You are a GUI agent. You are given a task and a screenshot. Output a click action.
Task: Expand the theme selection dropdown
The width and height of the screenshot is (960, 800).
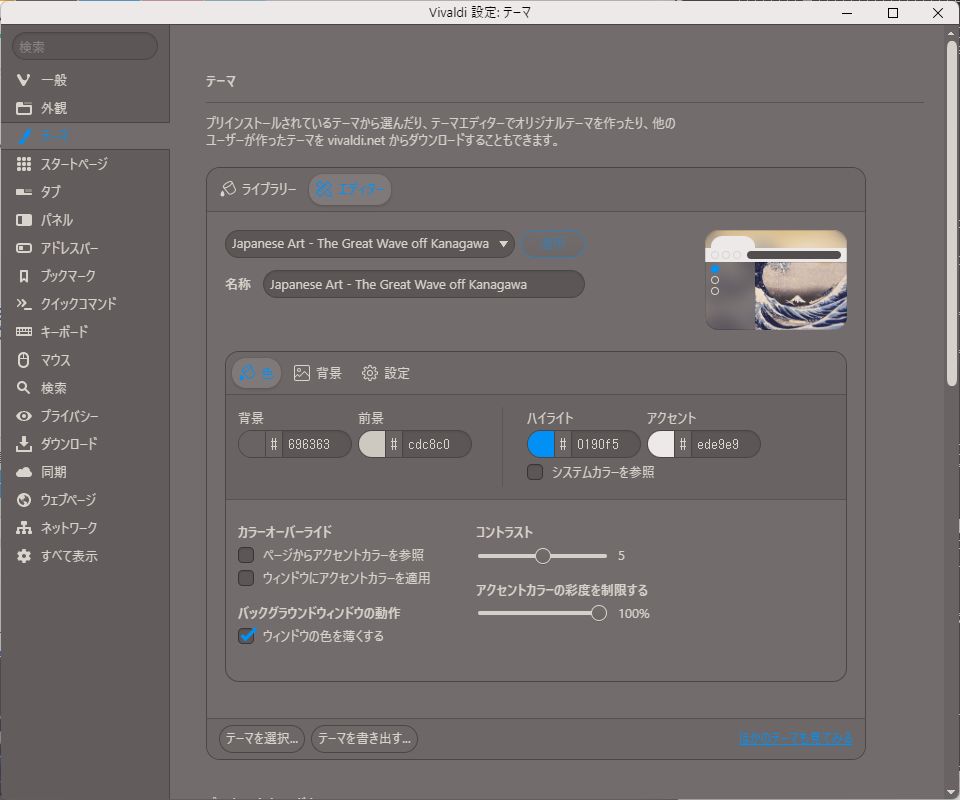point(369,244)
